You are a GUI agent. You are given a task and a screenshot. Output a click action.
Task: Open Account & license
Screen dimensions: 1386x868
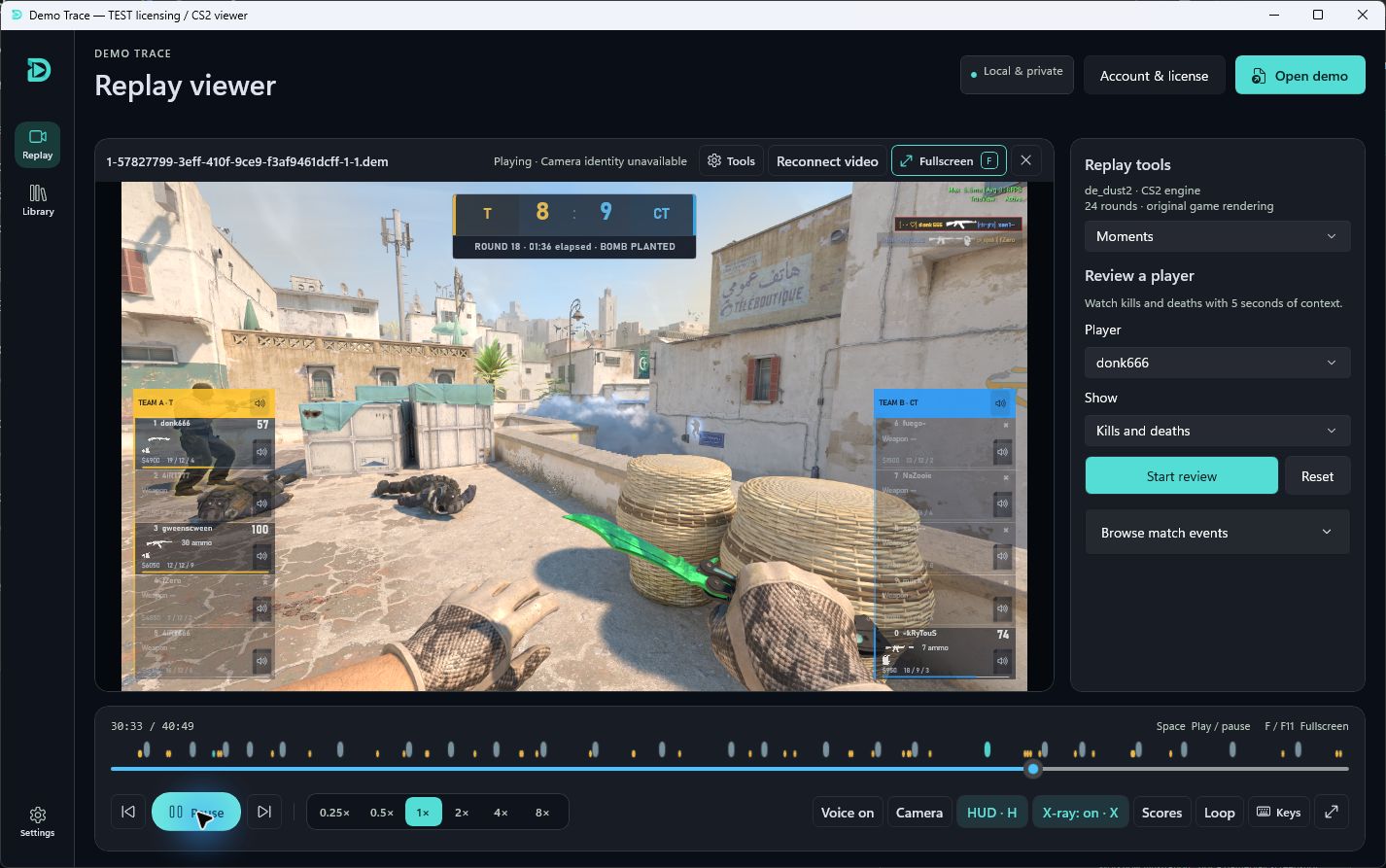click(x=1154, y=76)
